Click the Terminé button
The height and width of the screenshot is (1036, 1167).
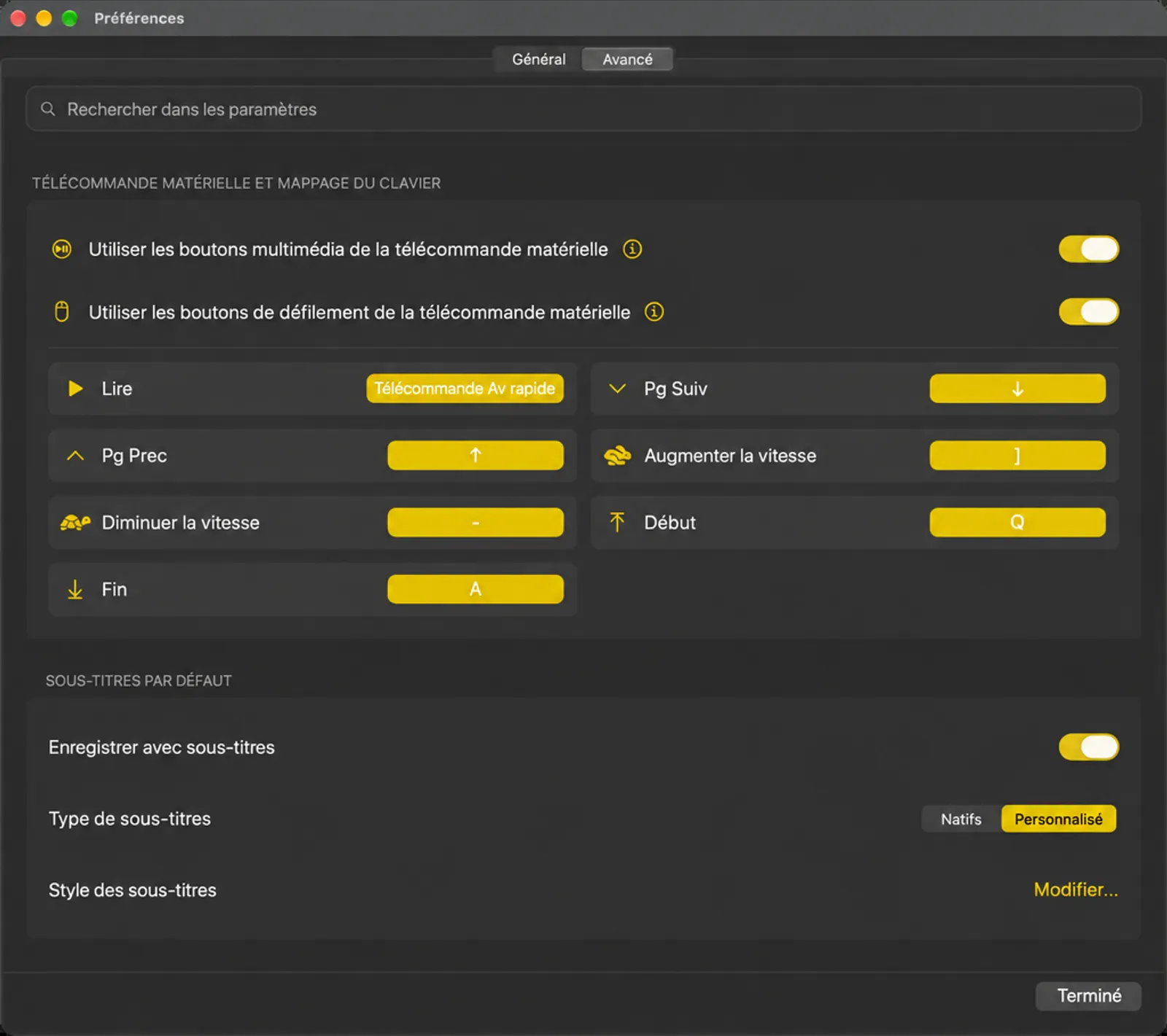pos(1089,996)
